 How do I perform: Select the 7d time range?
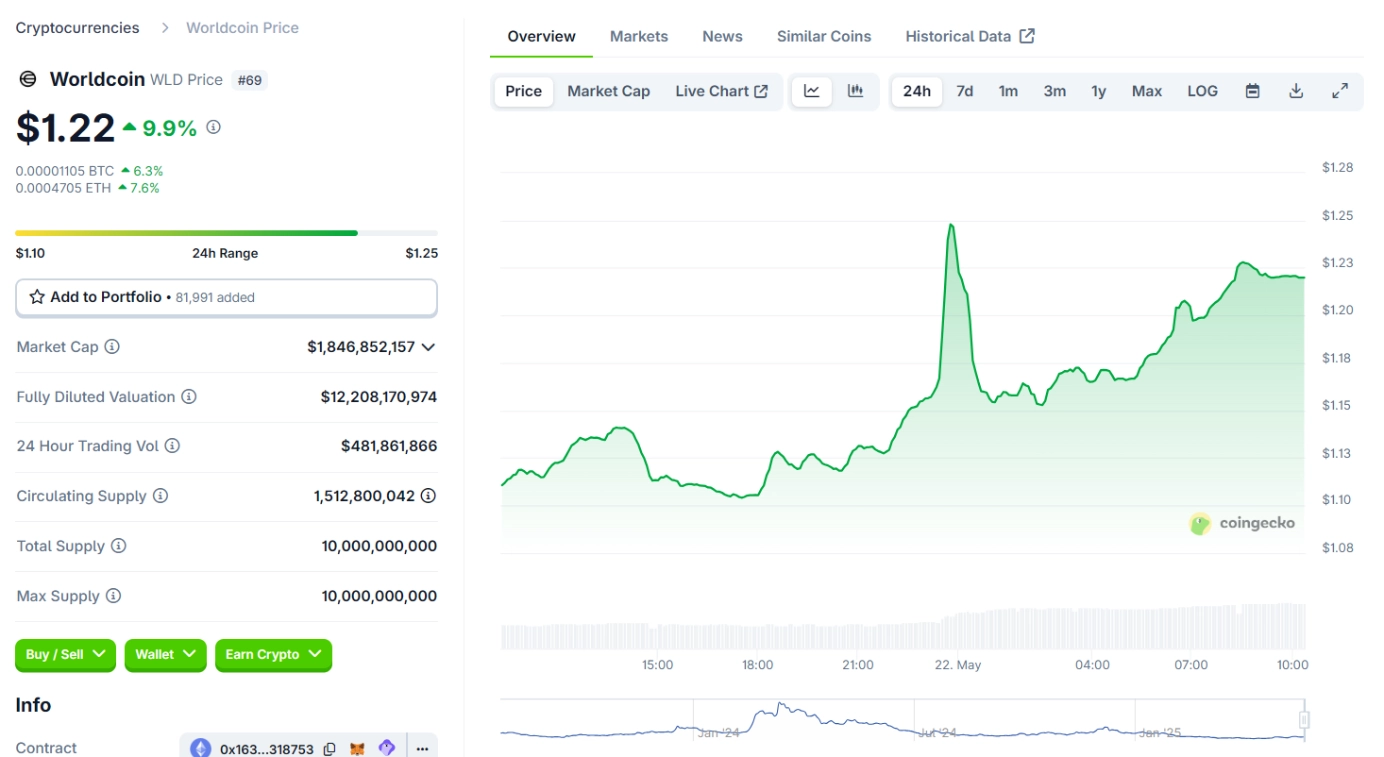(965, 91)
